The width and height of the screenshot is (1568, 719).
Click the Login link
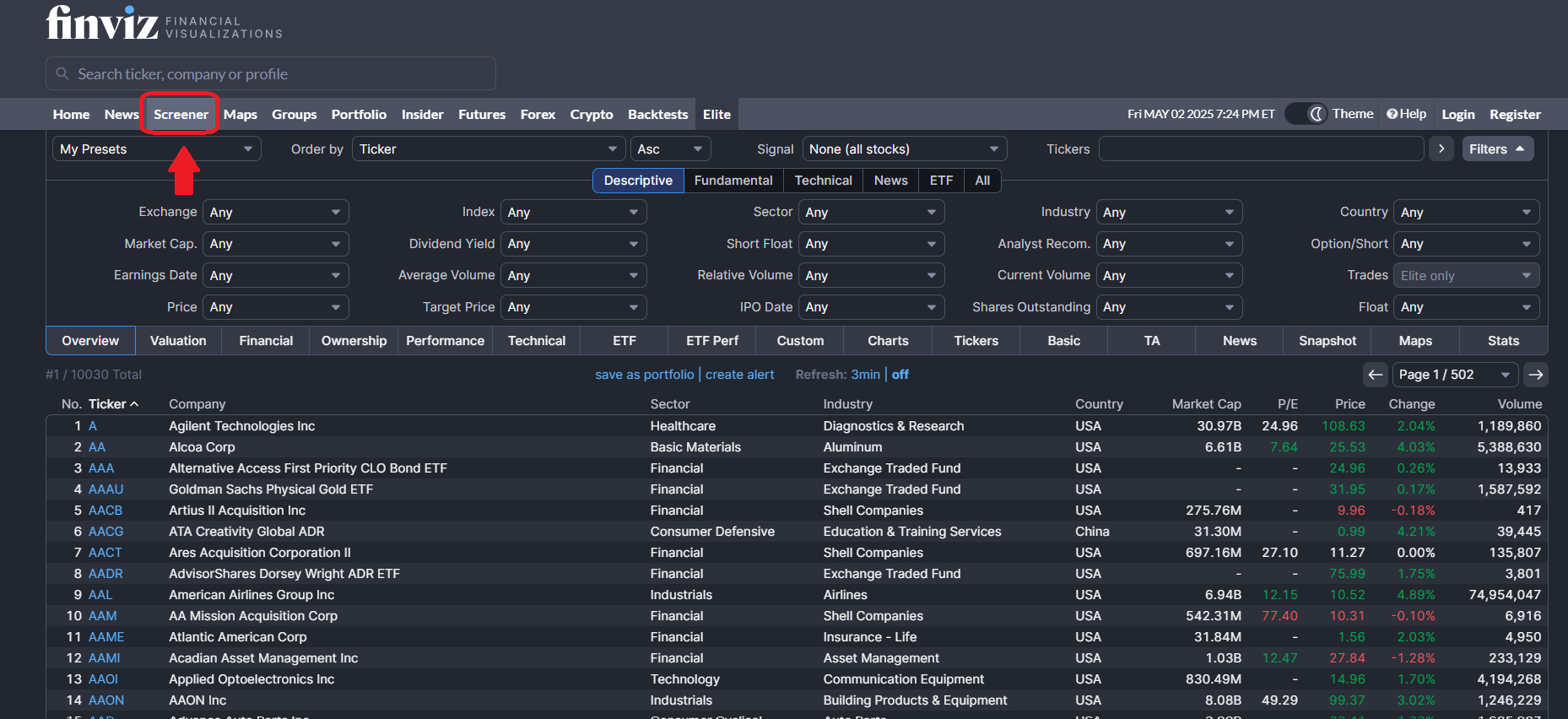(x=1457, y=114)
